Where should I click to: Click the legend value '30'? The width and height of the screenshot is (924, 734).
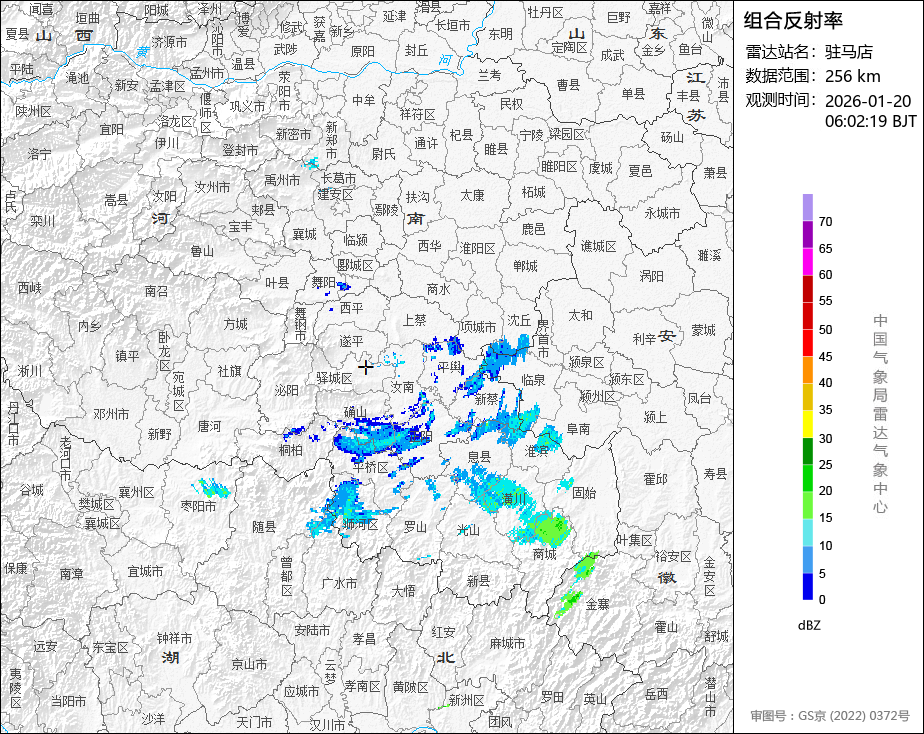826,438
